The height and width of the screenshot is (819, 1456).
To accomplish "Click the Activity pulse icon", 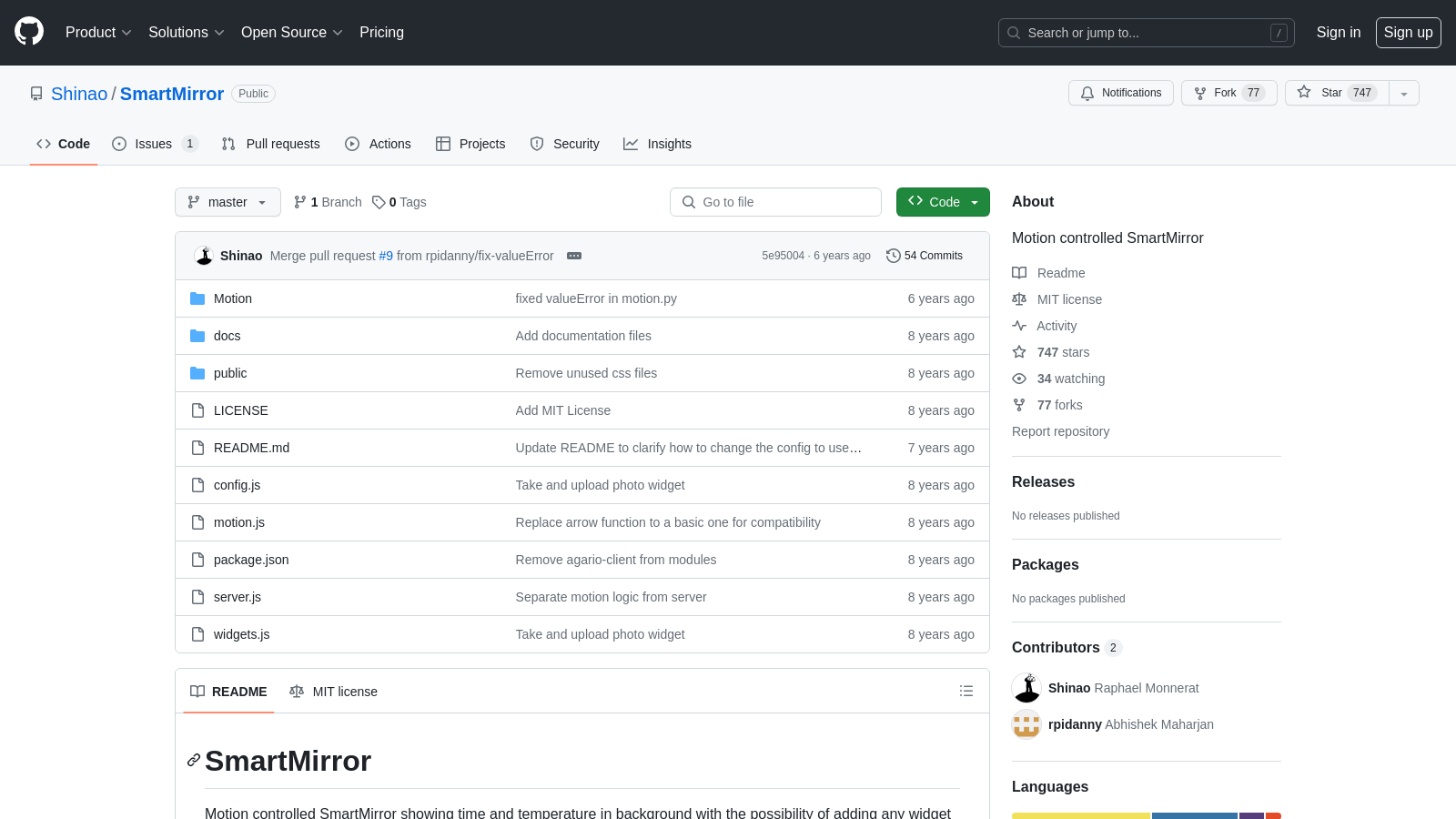I will [1019, 326].
